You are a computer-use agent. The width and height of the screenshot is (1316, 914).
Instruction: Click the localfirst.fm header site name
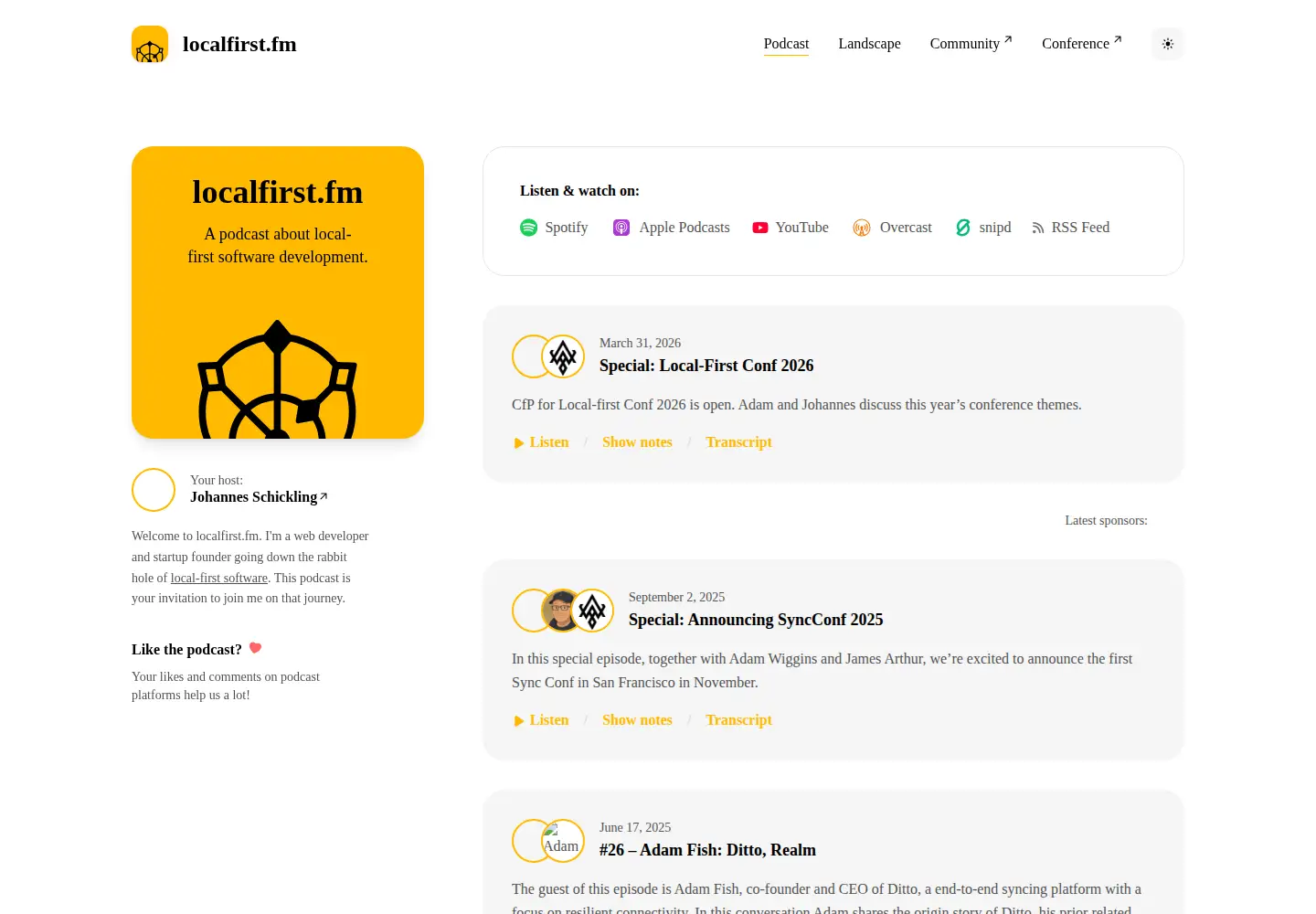(x=239, y=44)
